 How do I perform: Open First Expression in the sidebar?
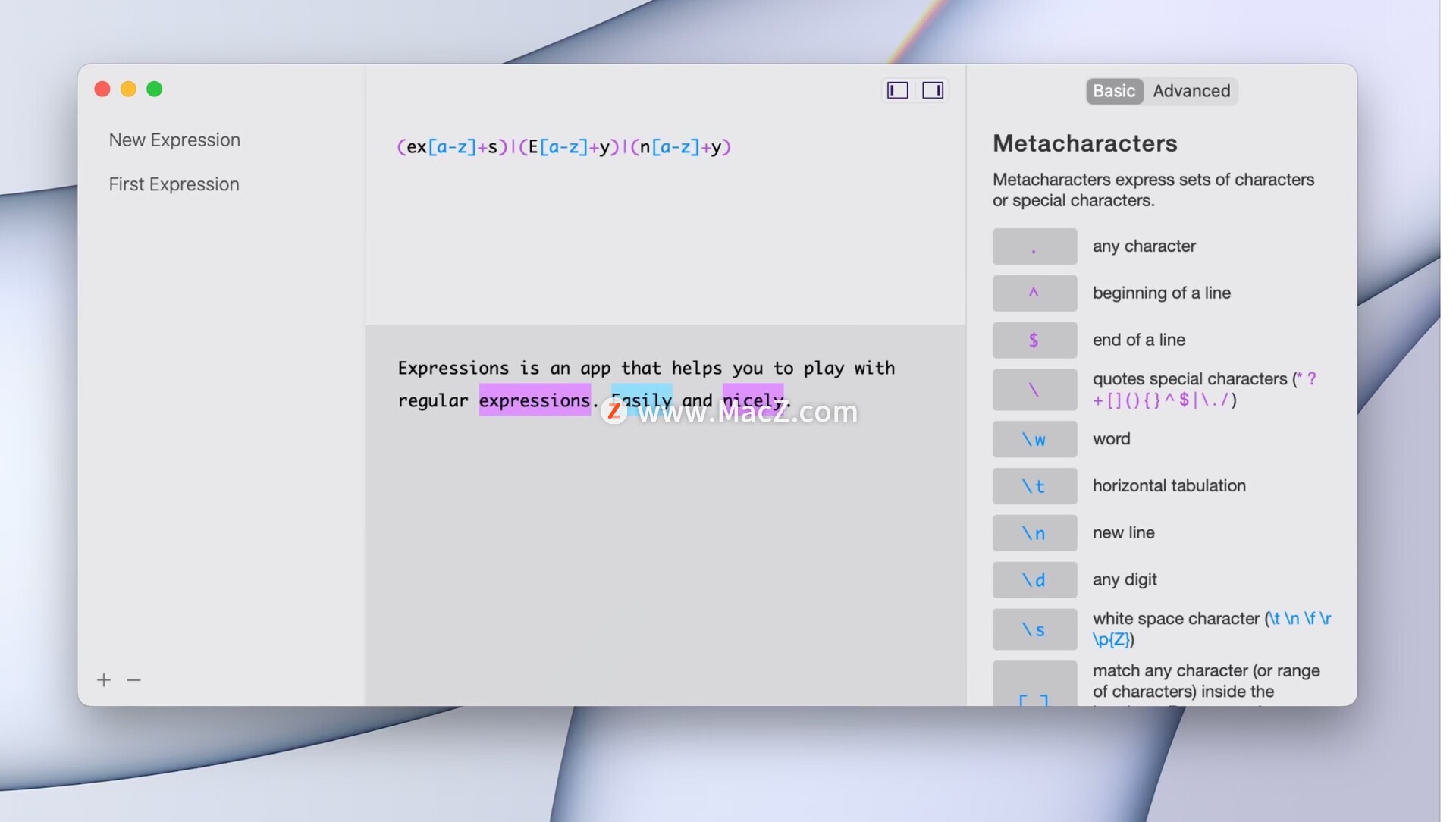coord(174,184)
